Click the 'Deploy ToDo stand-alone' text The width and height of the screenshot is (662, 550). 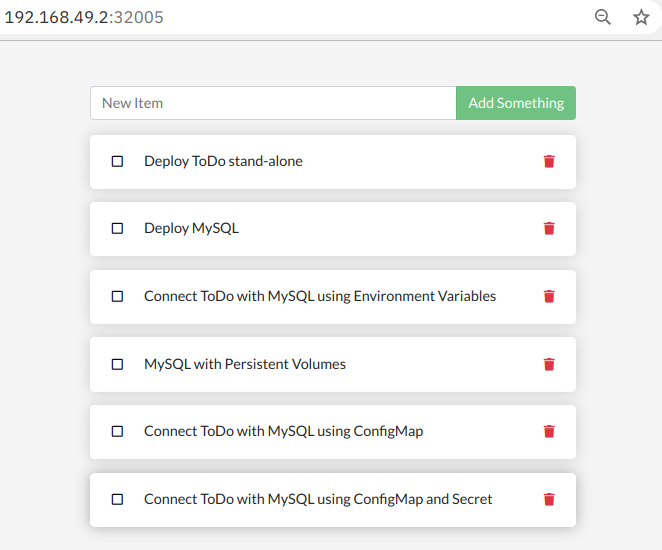coord(223,161)
